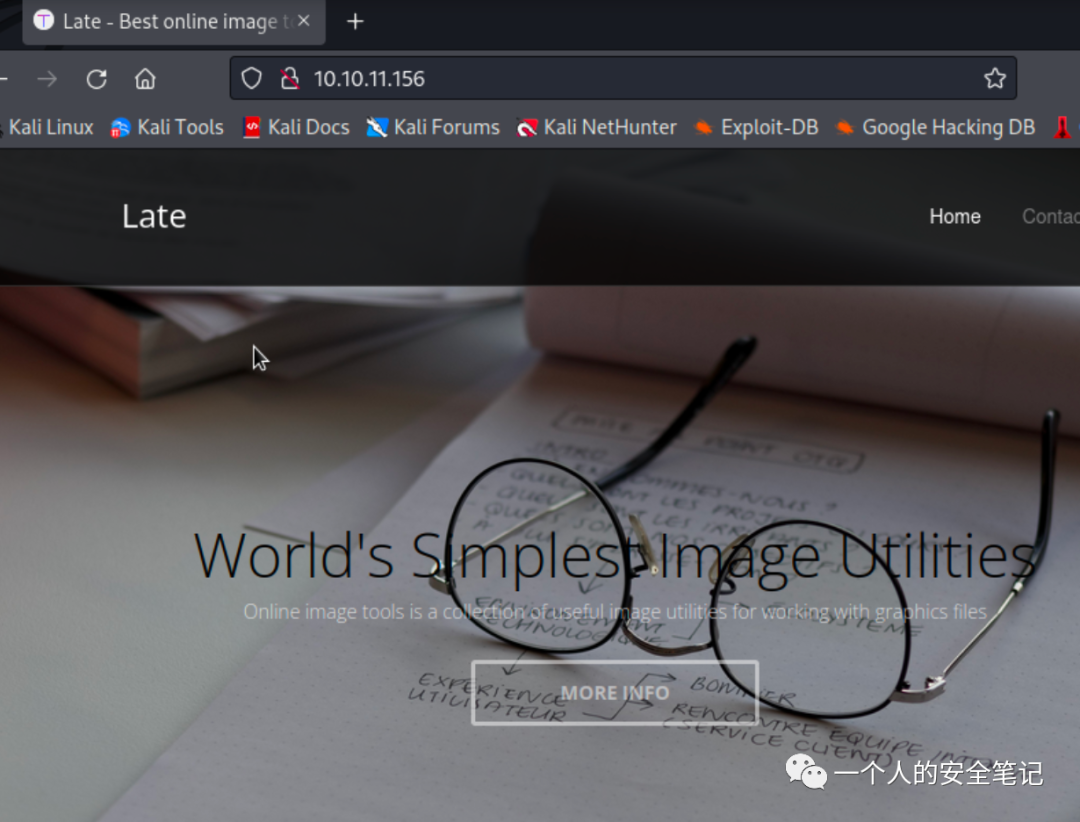Open tracking protection shield icon
This screenshot has width=1080, height=822.
click(251, 79)
